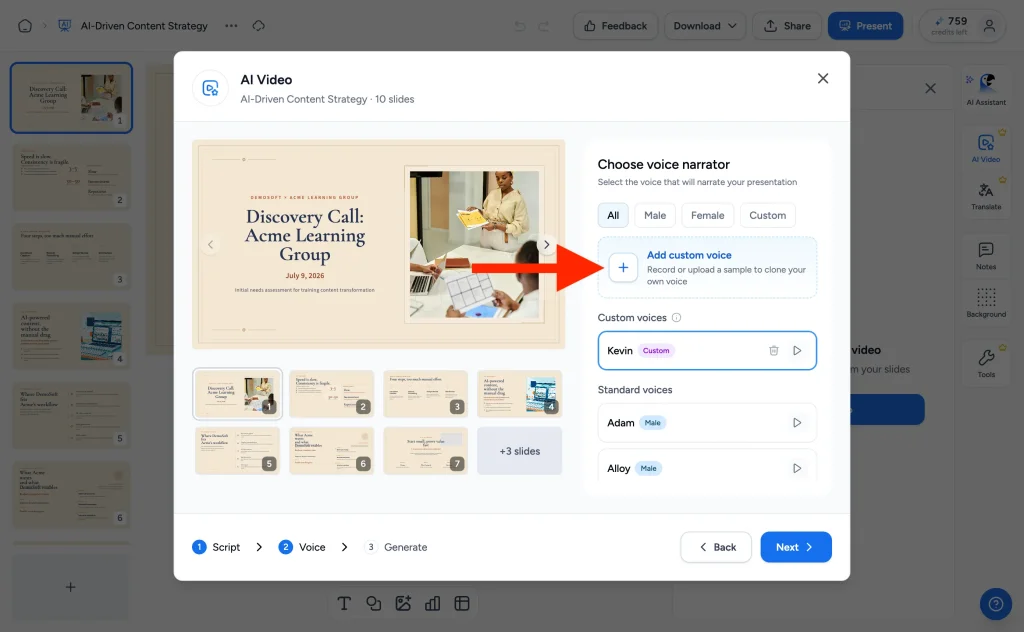Go to next slide in preview
Image resolution: width=1024 pixels, height=632 pixels.
pos(547,245)
